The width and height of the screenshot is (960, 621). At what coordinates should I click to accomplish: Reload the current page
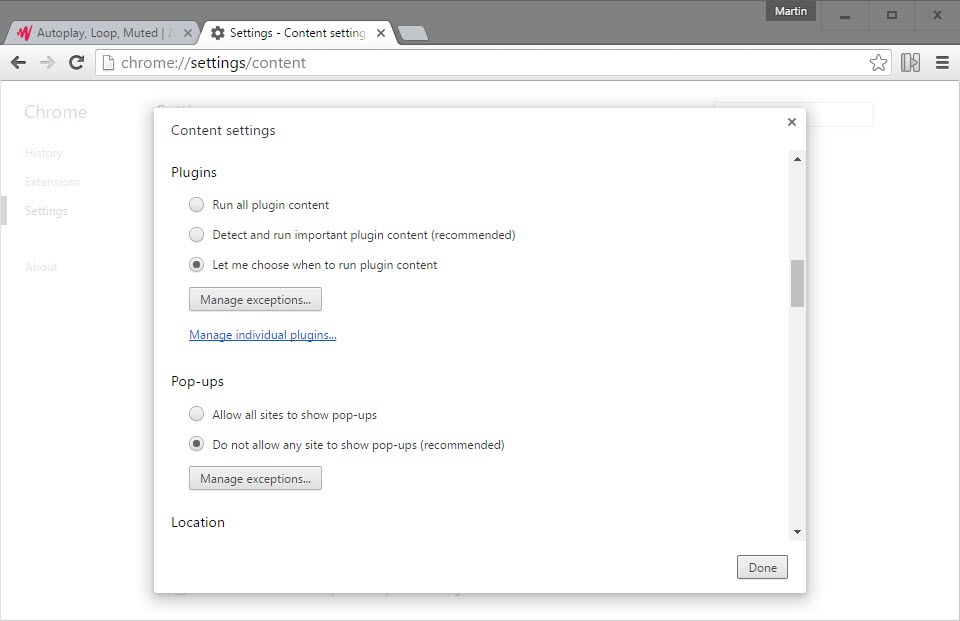76,63
